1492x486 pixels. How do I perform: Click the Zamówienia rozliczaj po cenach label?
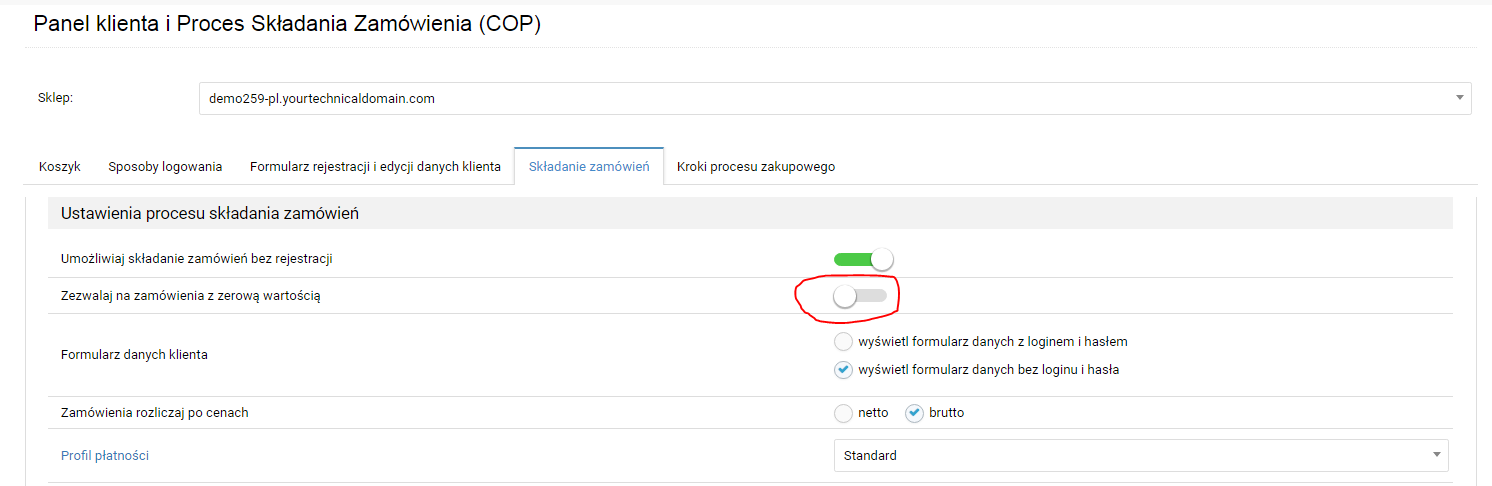pos(155,412)
